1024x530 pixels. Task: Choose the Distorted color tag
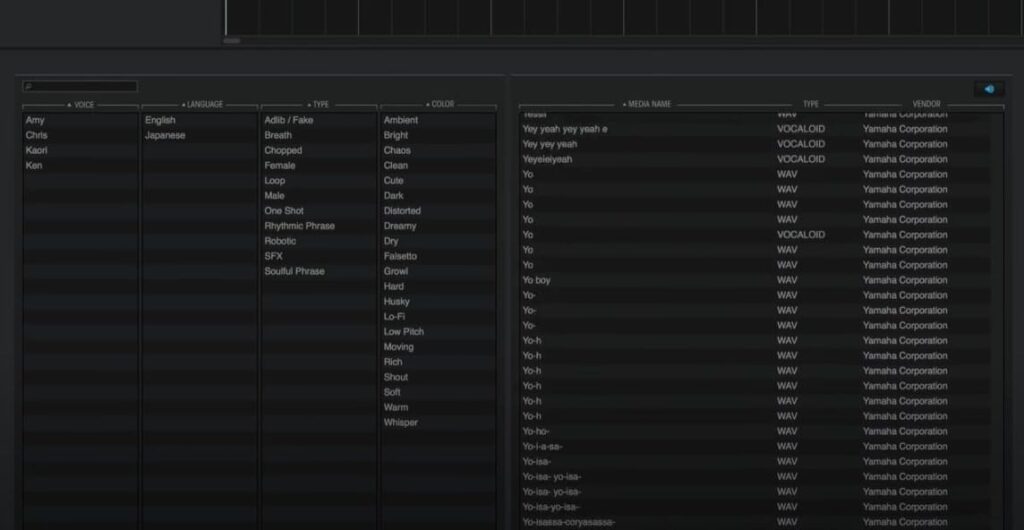(x=439, y=211)
